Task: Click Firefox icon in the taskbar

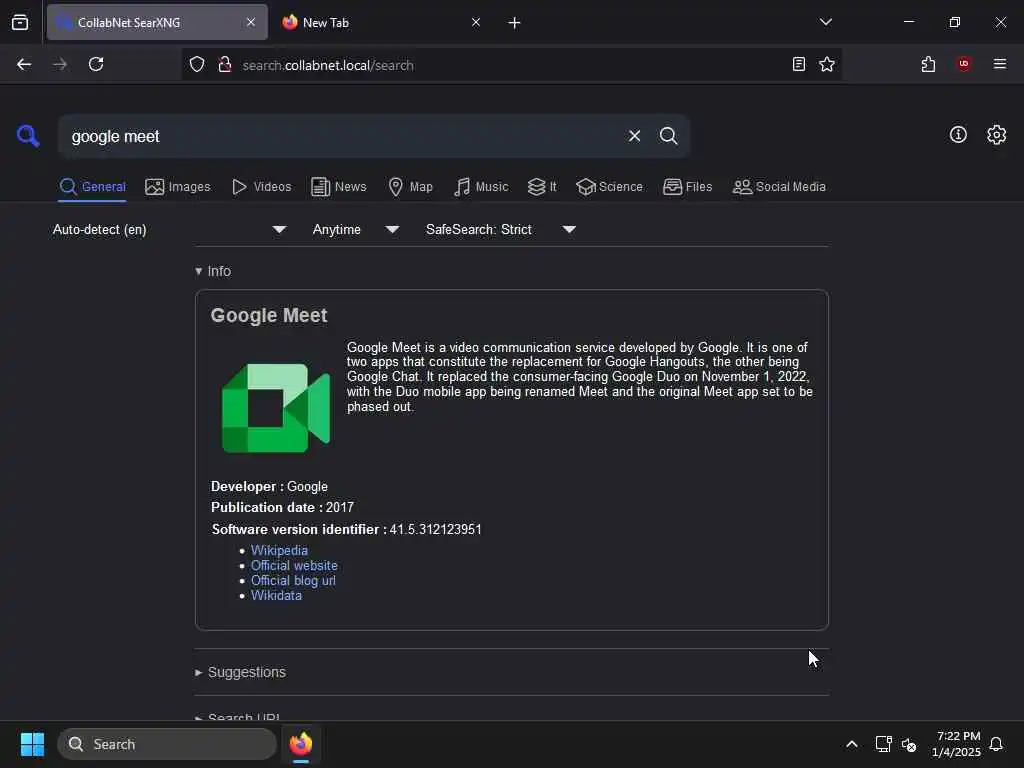Action: tap(301, 744)
